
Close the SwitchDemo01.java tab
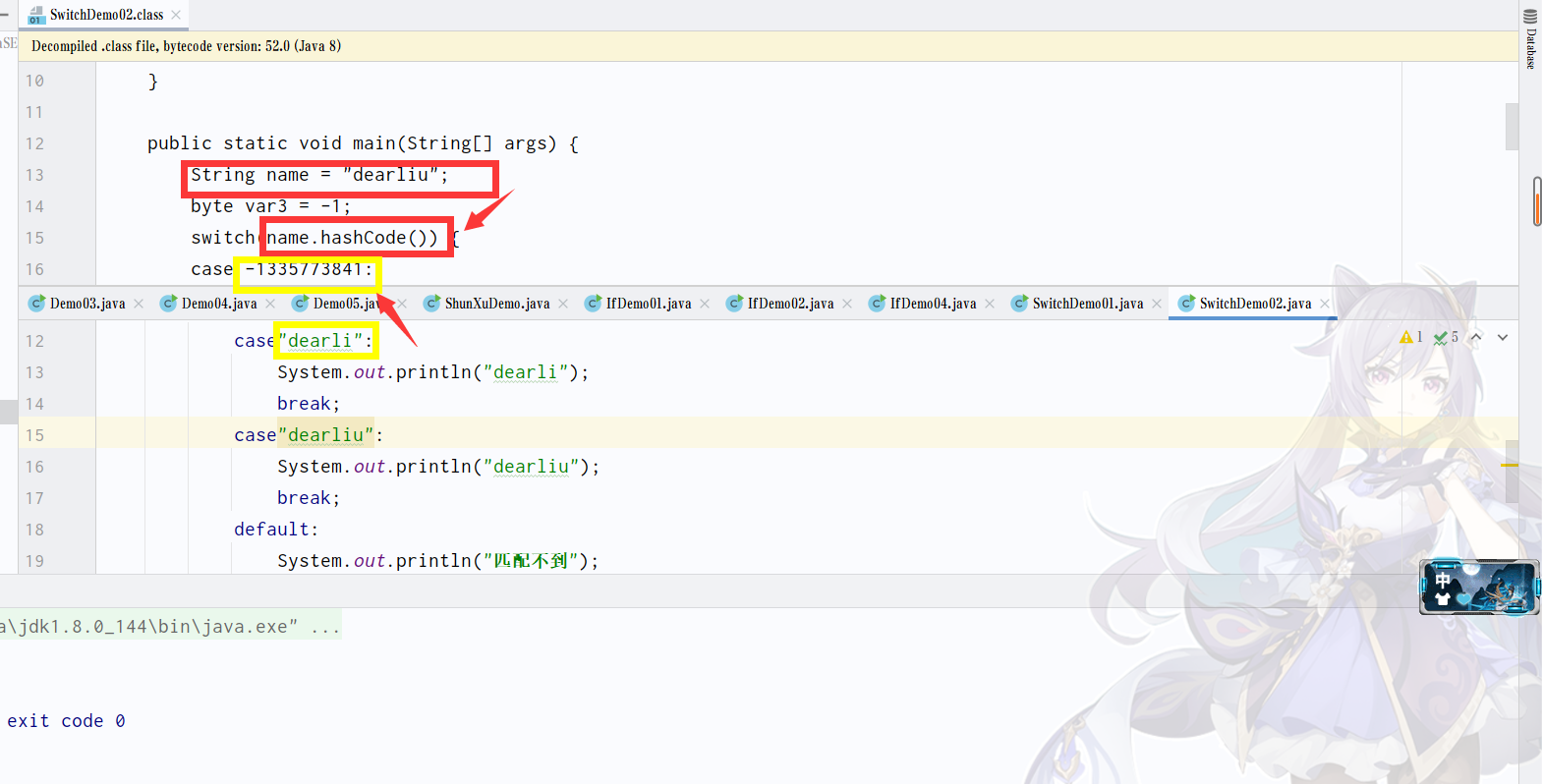[1157, 304]
